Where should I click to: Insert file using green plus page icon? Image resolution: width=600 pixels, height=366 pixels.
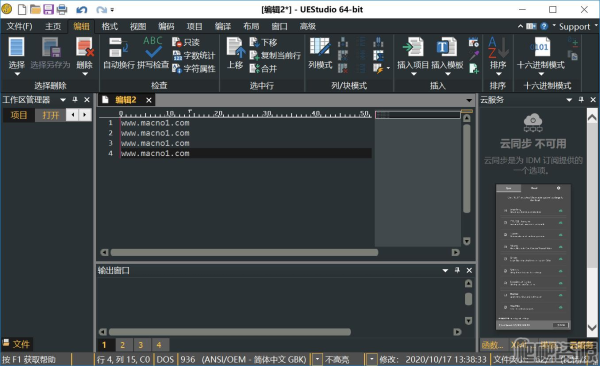pyautogui.click(x=474, y=69)
